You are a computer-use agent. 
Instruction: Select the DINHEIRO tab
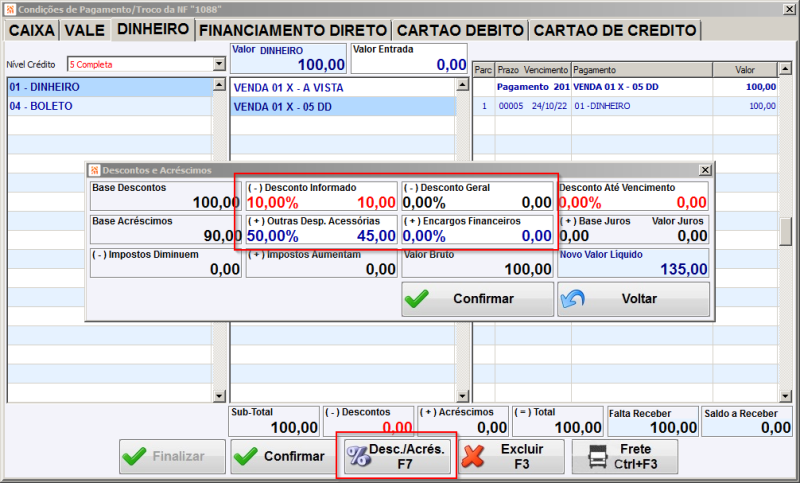(153, 29)
